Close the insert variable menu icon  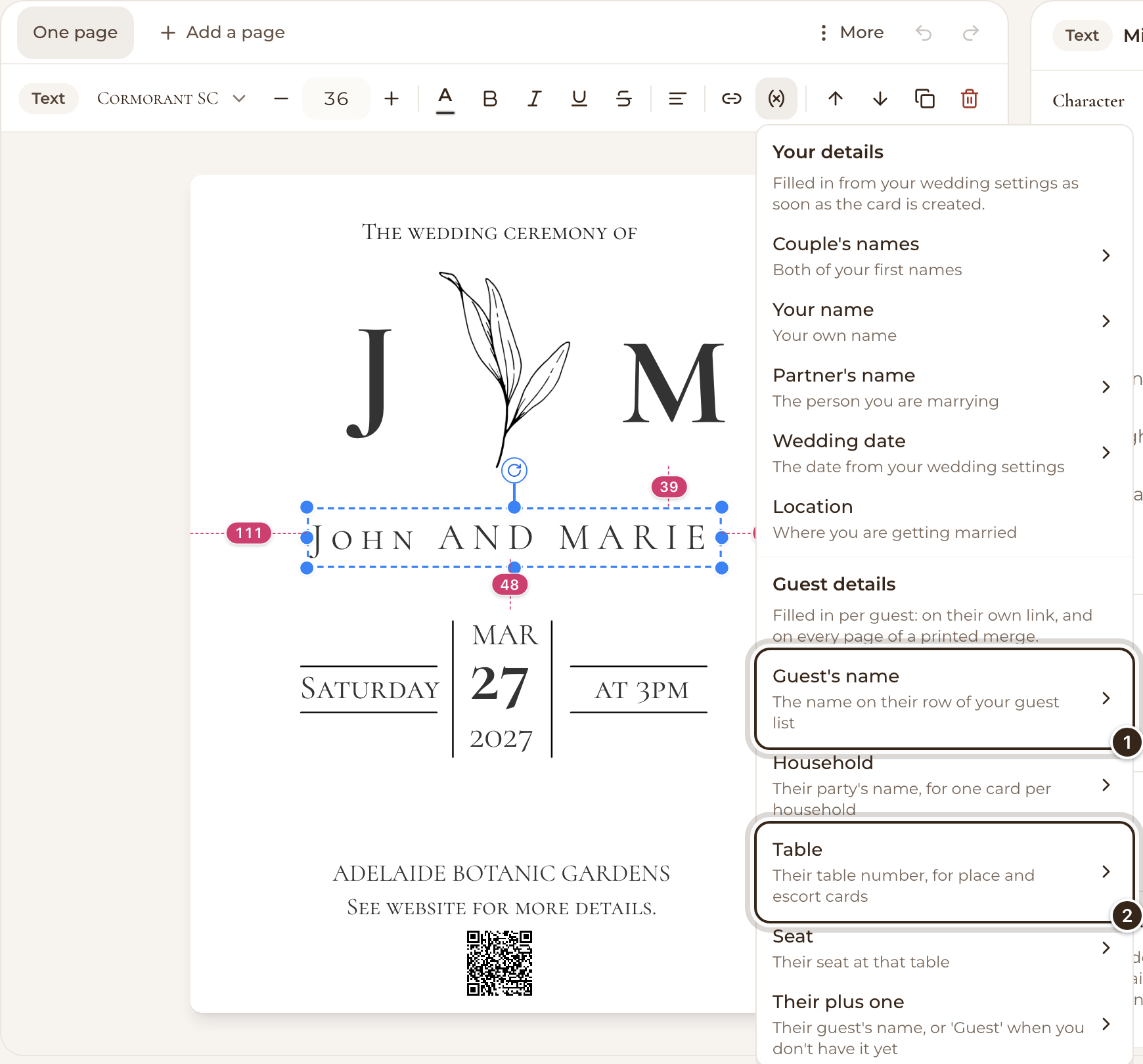pyautogui.click(x=776, y=99)
